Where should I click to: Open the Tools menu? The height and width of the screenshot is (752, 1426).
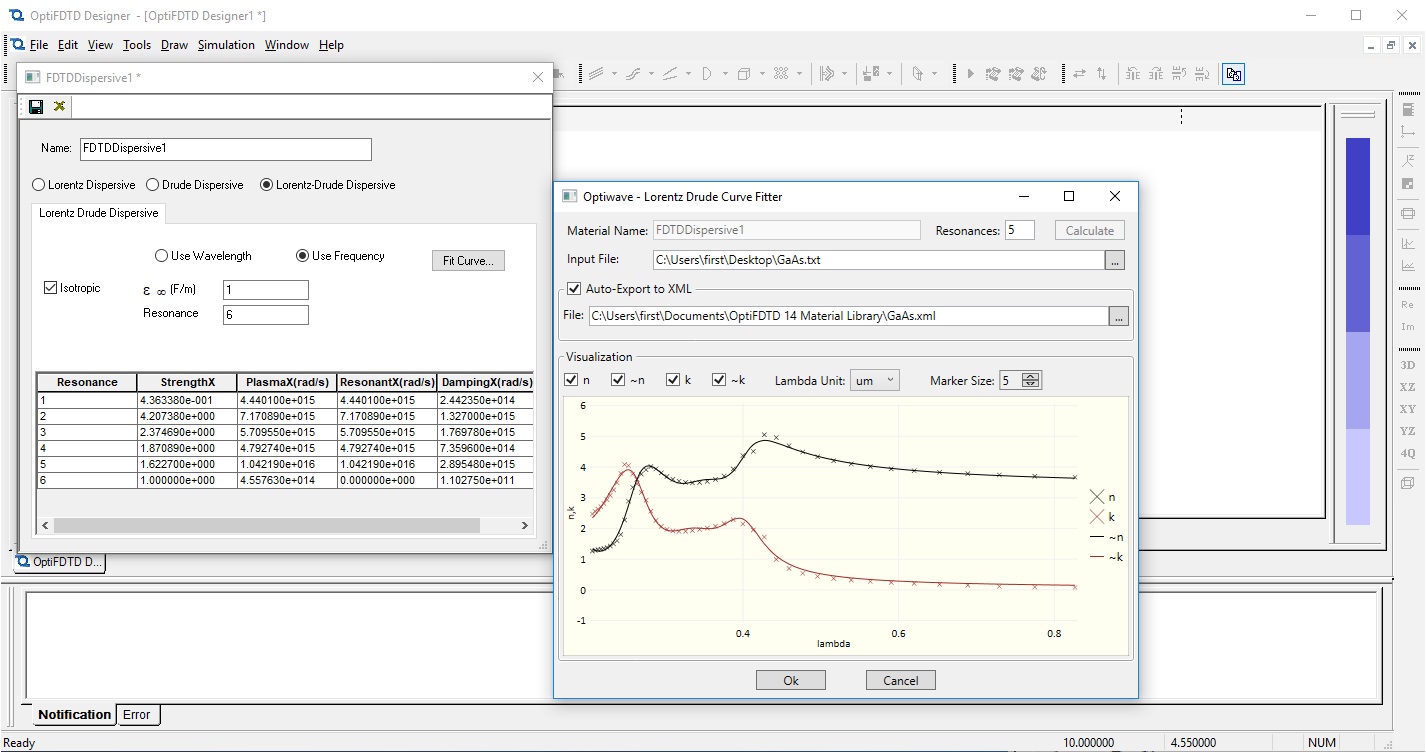(137, 45)
